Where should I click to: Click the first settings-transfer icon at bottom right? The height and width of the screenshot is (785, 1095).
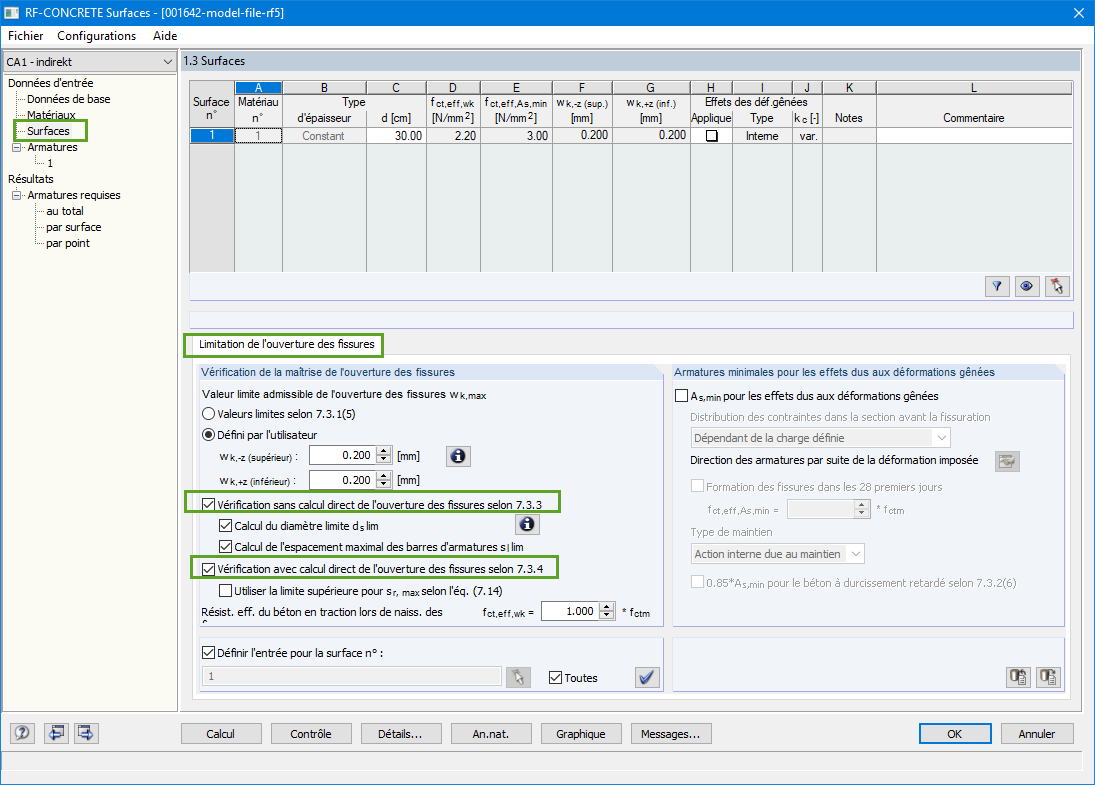click(1018, 677)
